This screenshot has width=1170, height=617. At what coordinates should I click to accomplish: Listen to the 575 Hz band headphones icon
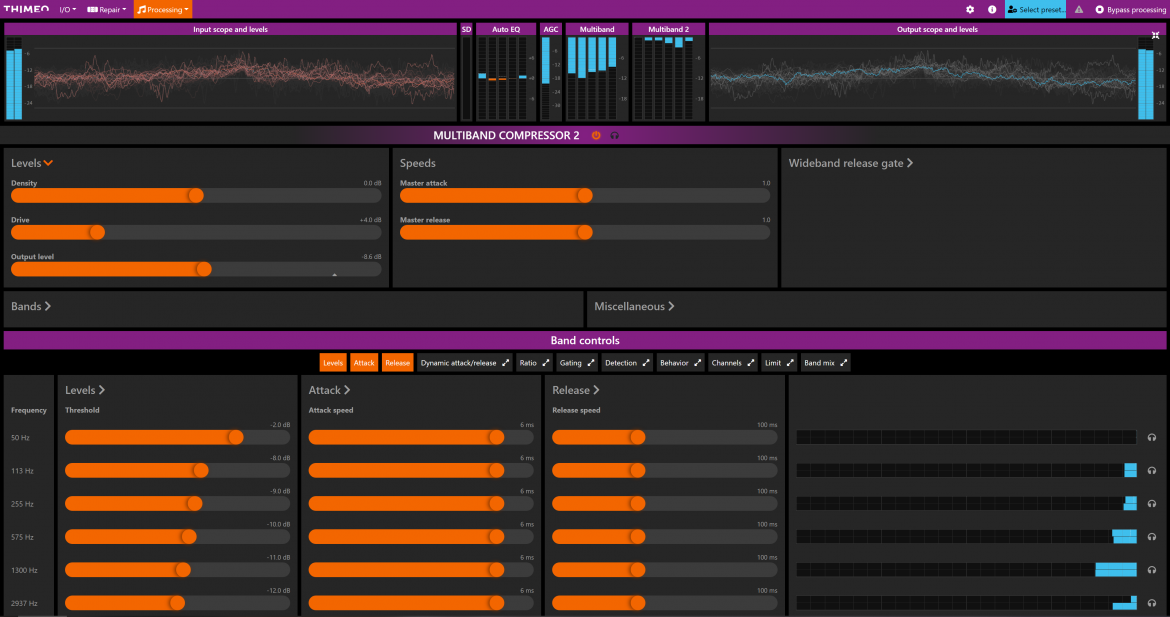(1152, 537)
